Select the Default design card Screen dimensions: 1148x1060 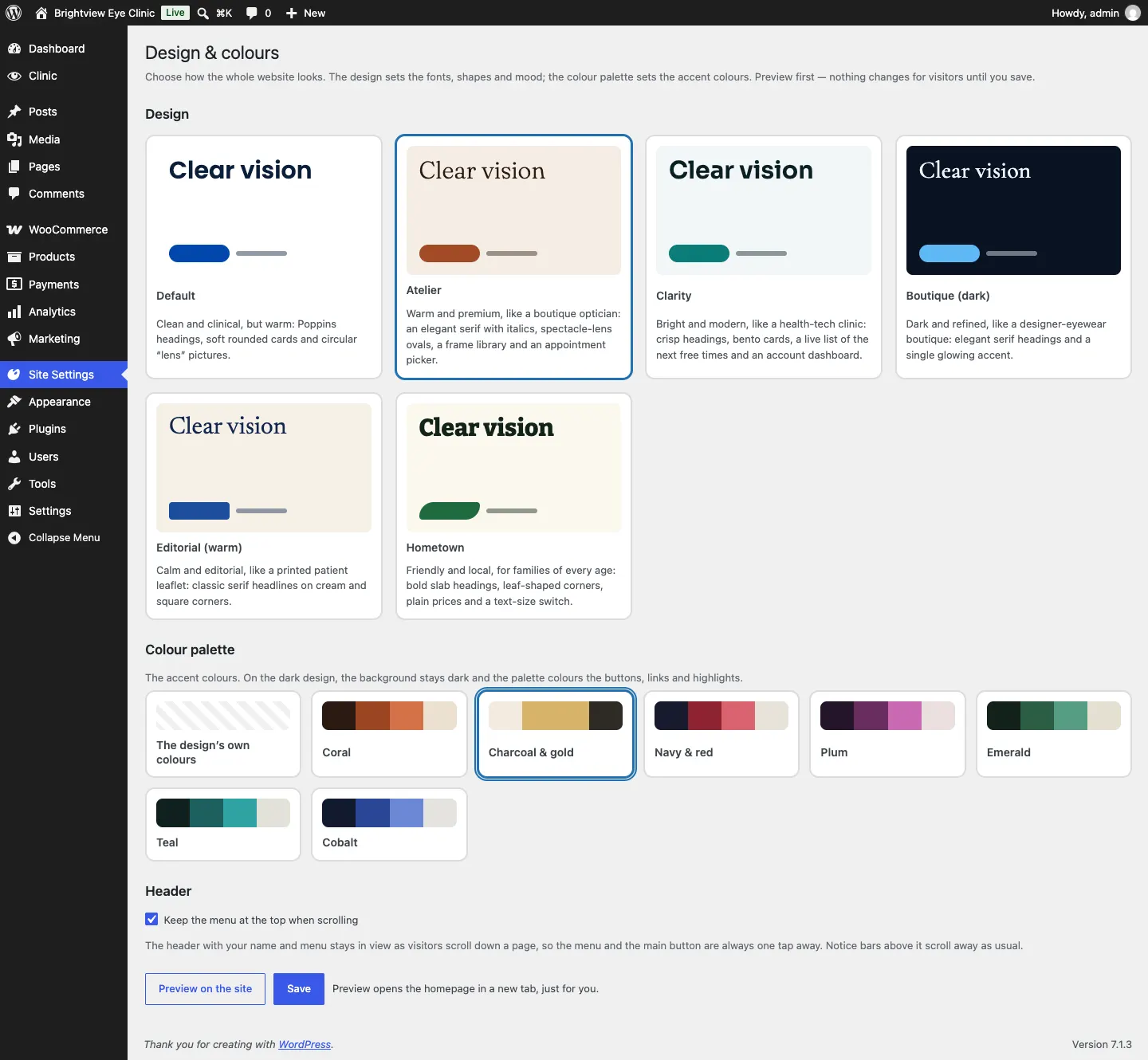tap(264, 257)
